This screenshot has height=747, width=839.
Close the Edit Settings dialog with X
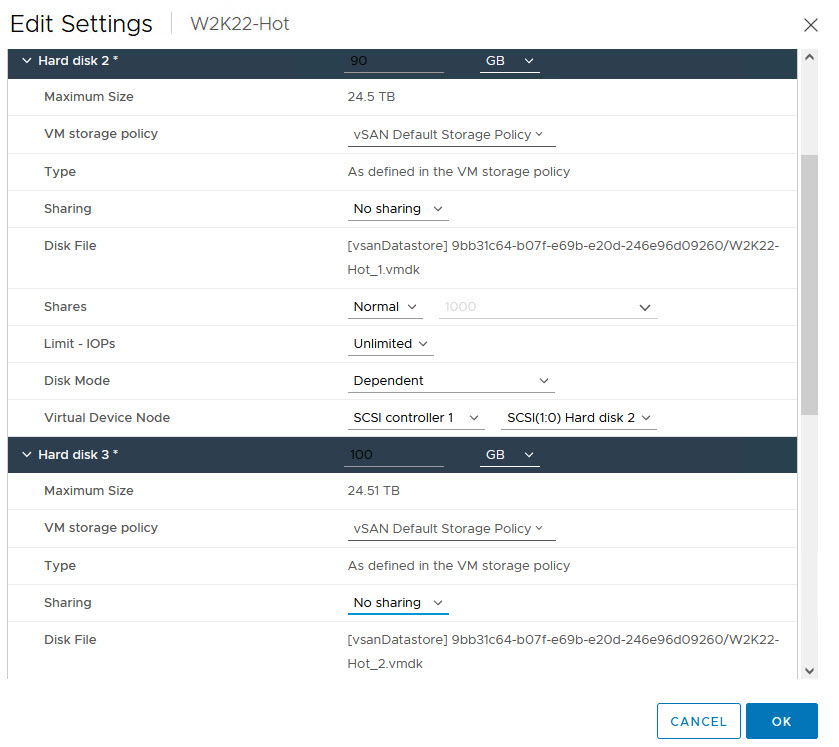811,25
